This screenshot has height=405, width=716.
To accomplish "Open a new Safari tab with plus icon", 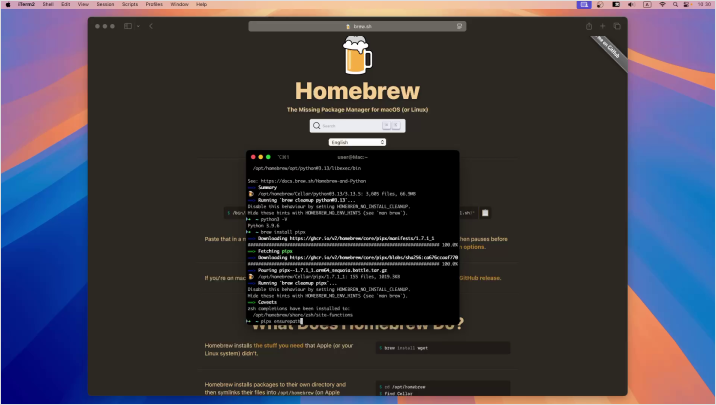I will tap(603, 26).
